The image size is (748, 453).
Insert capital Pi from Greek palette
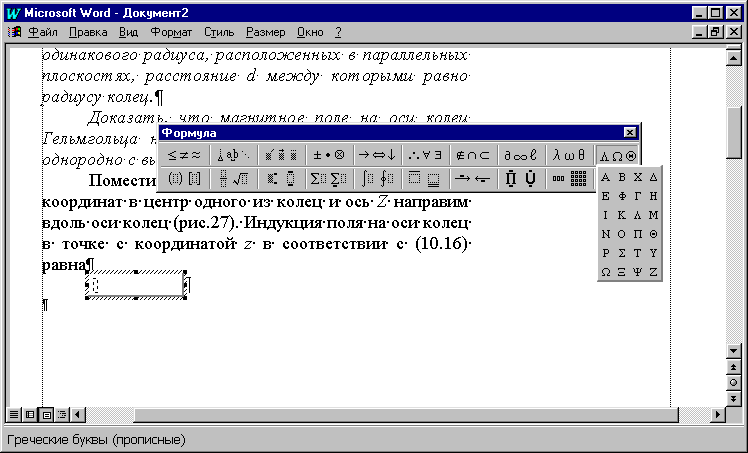[x=638, y=234]
